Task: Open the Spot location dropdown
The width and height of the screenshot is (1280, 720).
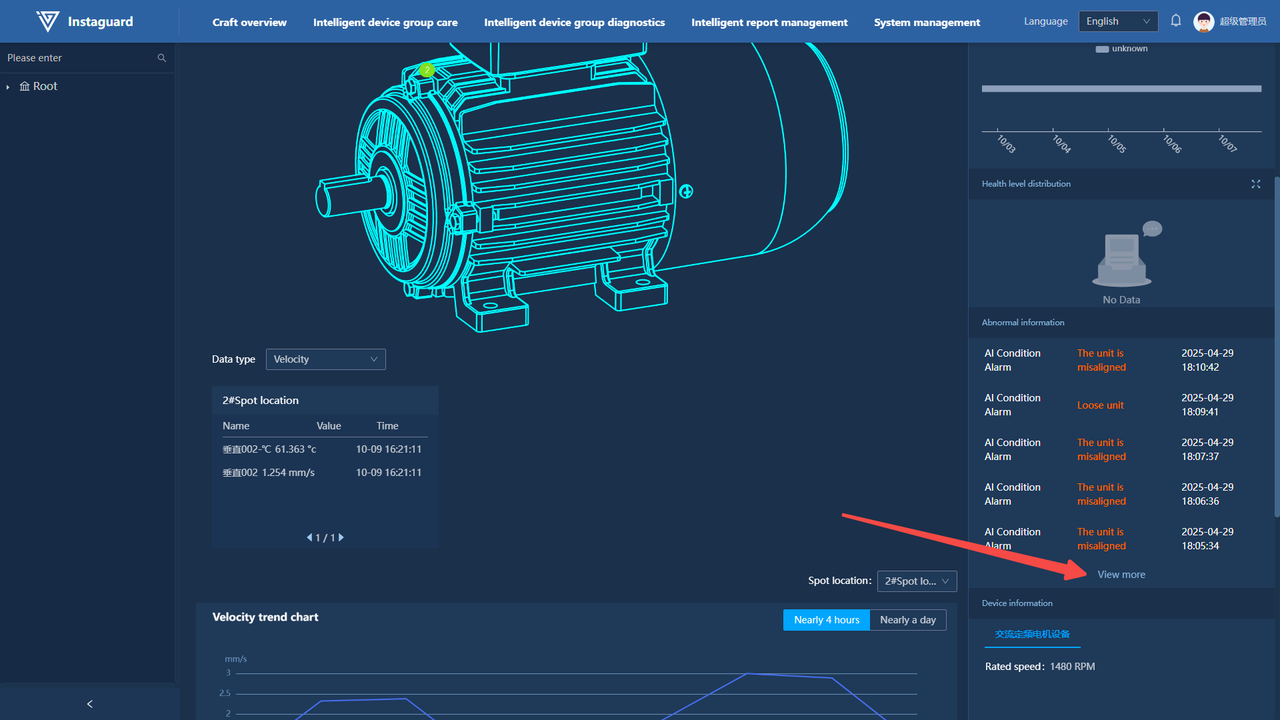Action: pyautogui.click(x=916, y=581)
